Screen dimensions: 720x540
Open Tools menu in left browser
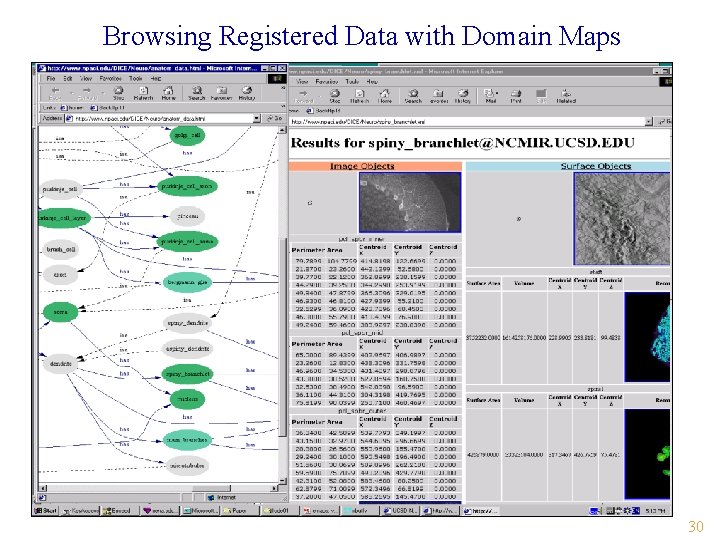(135, 79)
